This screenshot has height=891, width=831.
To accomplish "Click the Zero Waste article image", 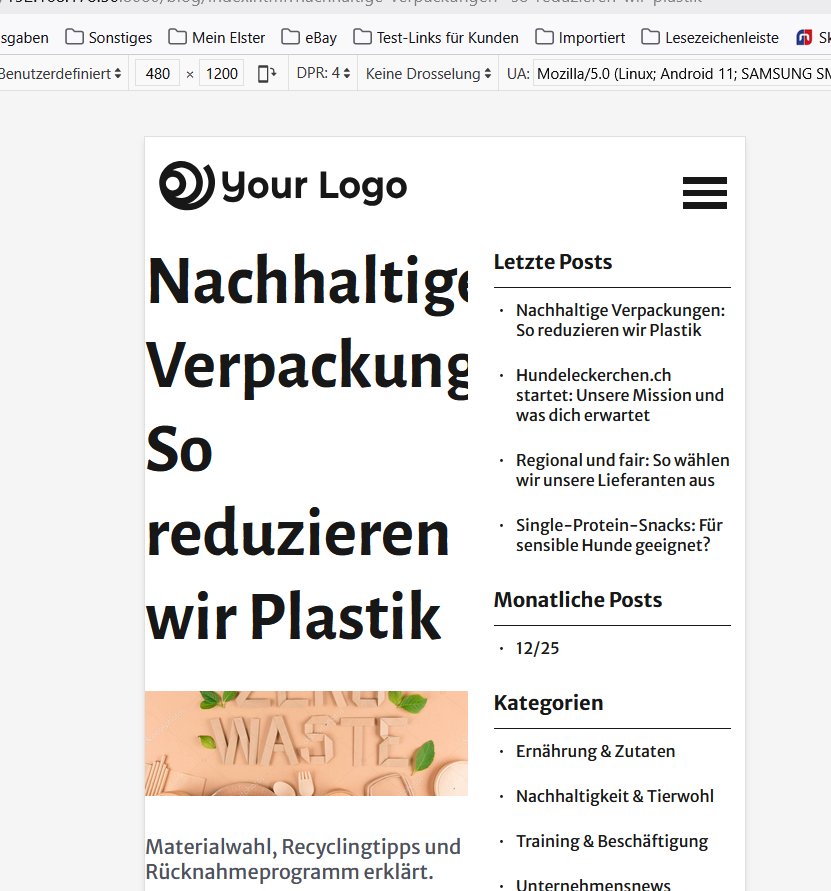I will click(x=306, y=743).
